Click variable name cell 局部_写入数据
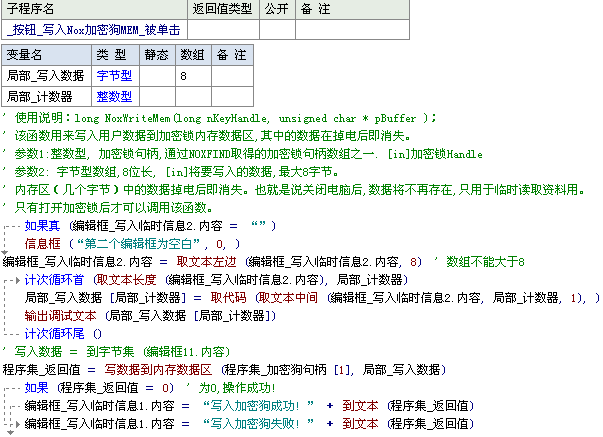 [45, 76]
